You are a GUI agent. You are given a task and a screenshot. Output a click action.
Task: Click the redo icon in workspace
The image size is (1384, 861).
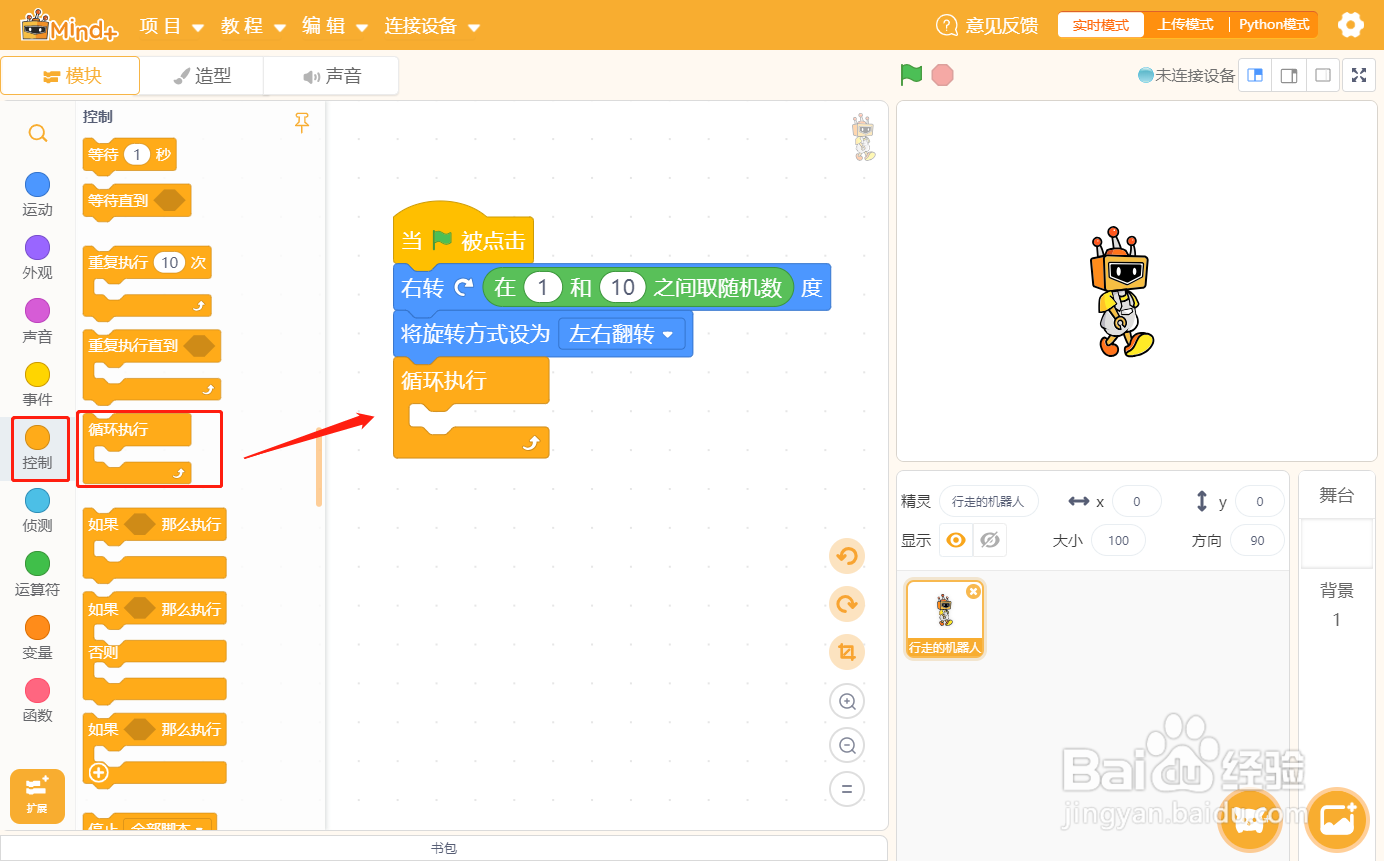pyautogui.click(x=847, y=604)
